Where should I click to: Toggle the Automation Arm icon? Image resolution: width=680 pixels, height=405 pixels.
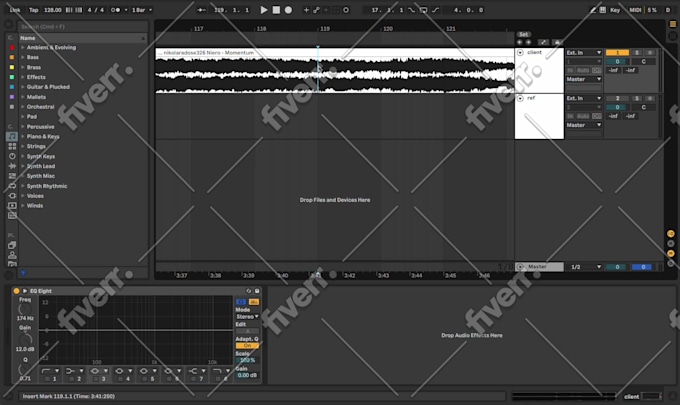317,10
